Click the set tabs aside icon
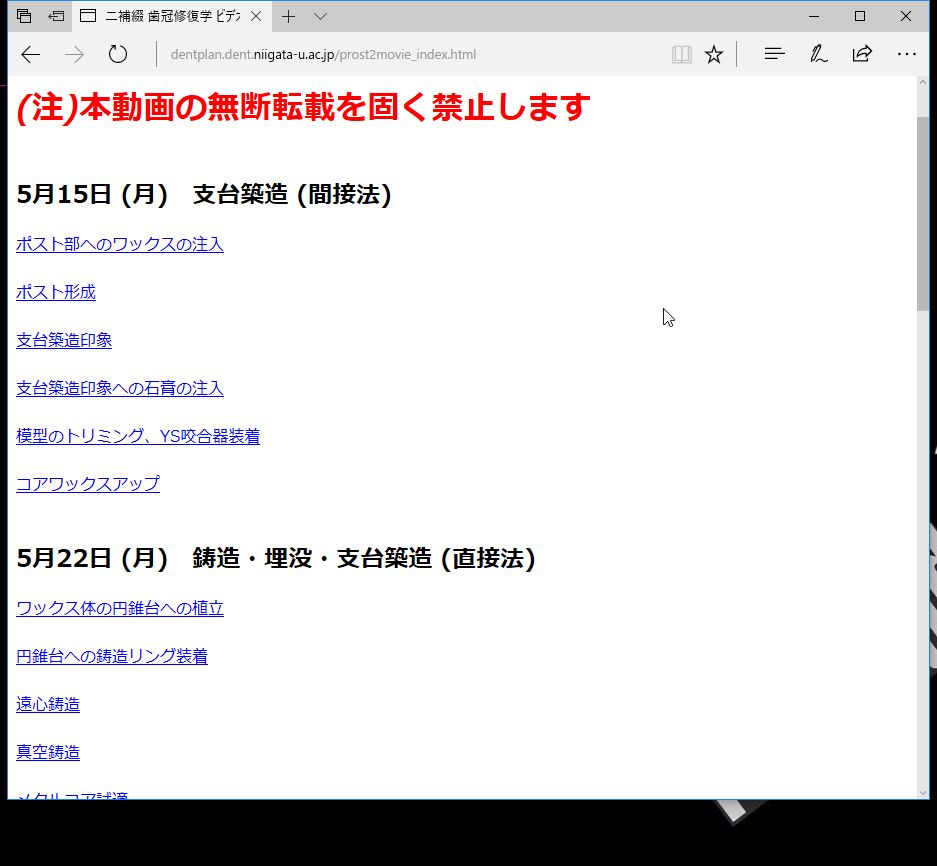The height and width of the screenshot is (866, 937). (57, 16)
